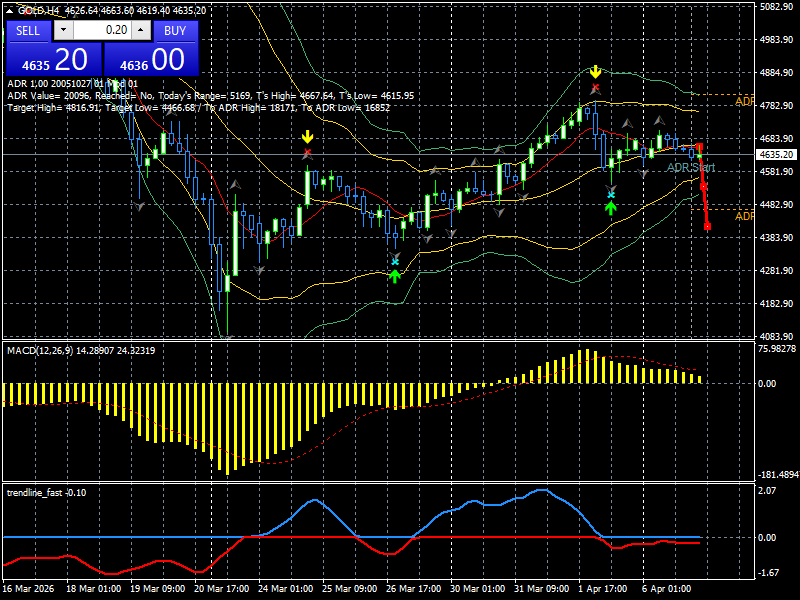800x600 pixels.
Task: Click time axis label '16 Mar 2026'
Action: pos(28,589)
